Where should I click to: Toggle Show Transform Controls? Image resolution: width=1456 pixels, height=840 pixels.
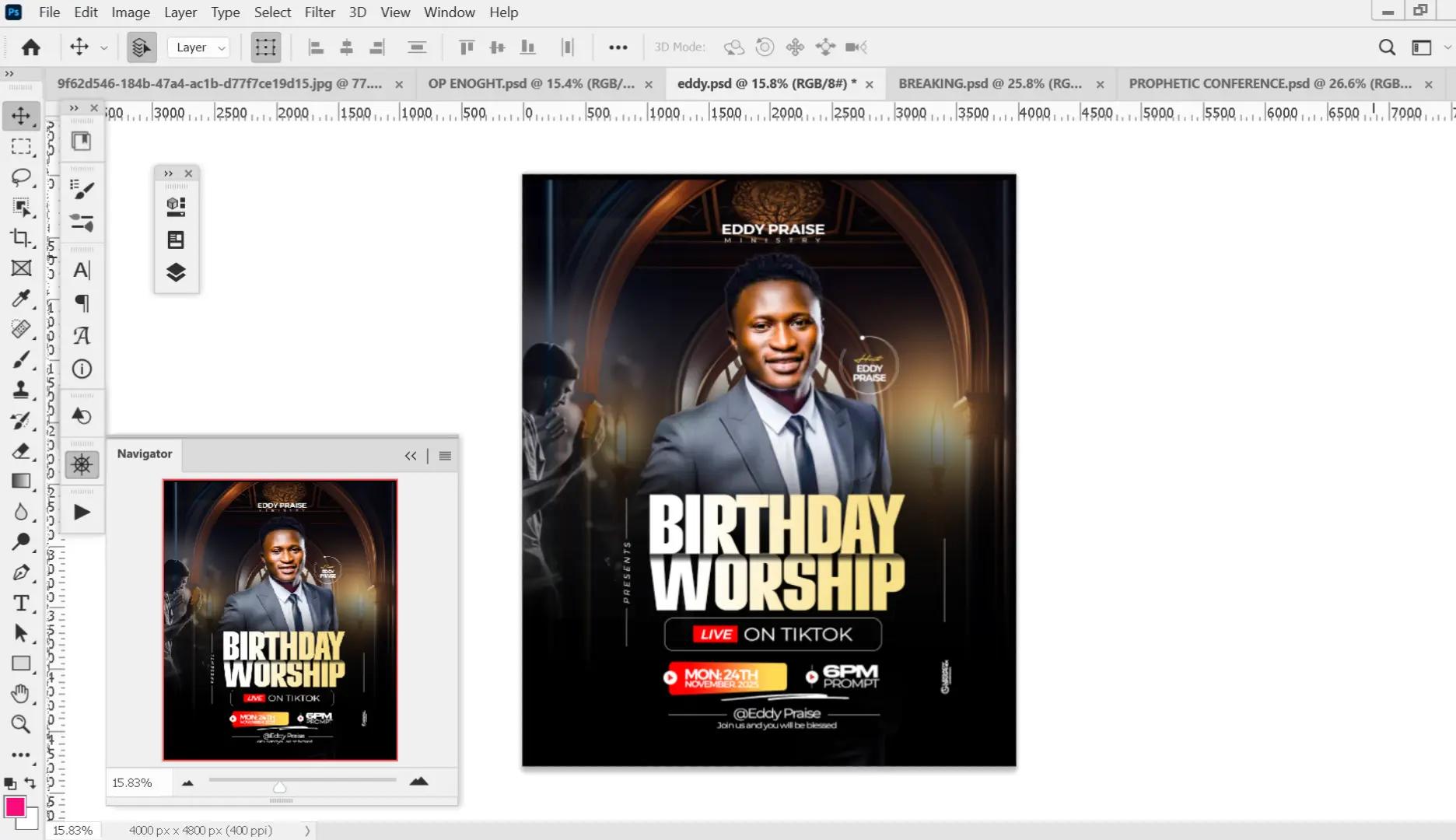[265, 47]
